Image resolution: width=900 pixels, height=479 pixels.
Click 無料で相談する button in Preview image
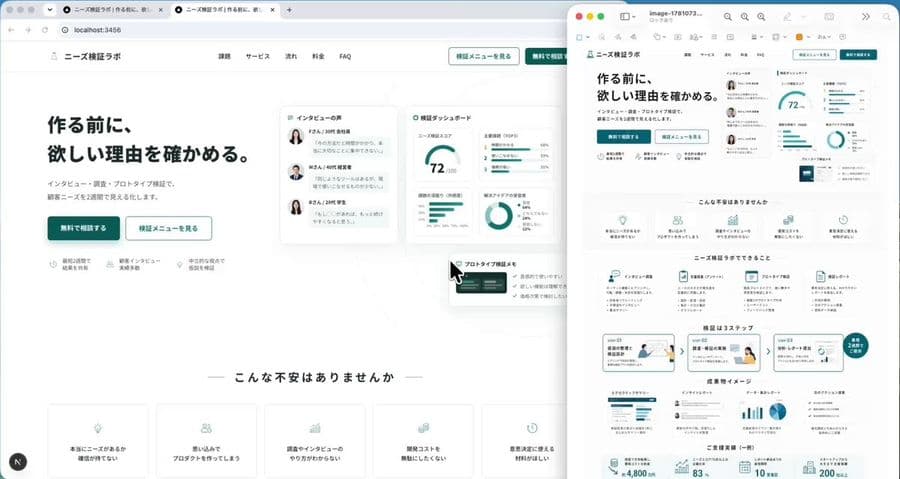point(623,137)
